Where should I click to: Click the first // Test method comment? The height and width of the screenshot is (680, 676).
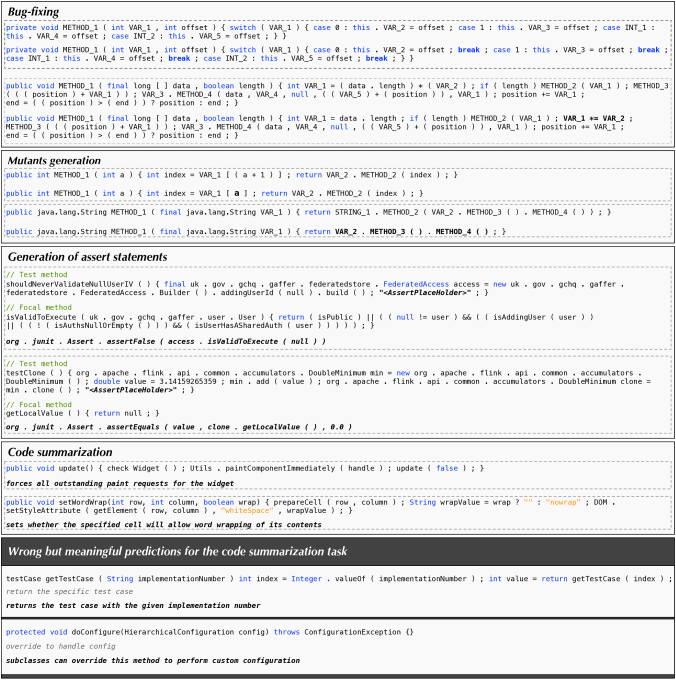click(x=36, y=275)
